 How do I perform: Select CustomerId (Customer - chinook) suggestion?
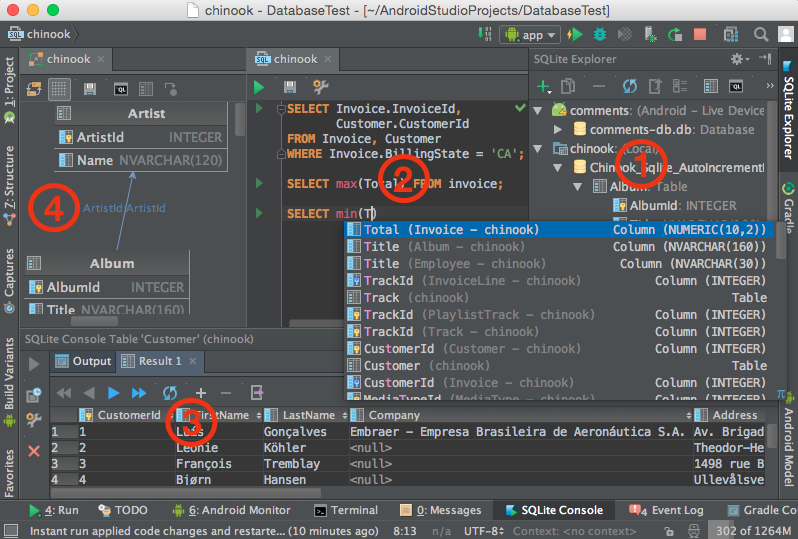(560, 349)
